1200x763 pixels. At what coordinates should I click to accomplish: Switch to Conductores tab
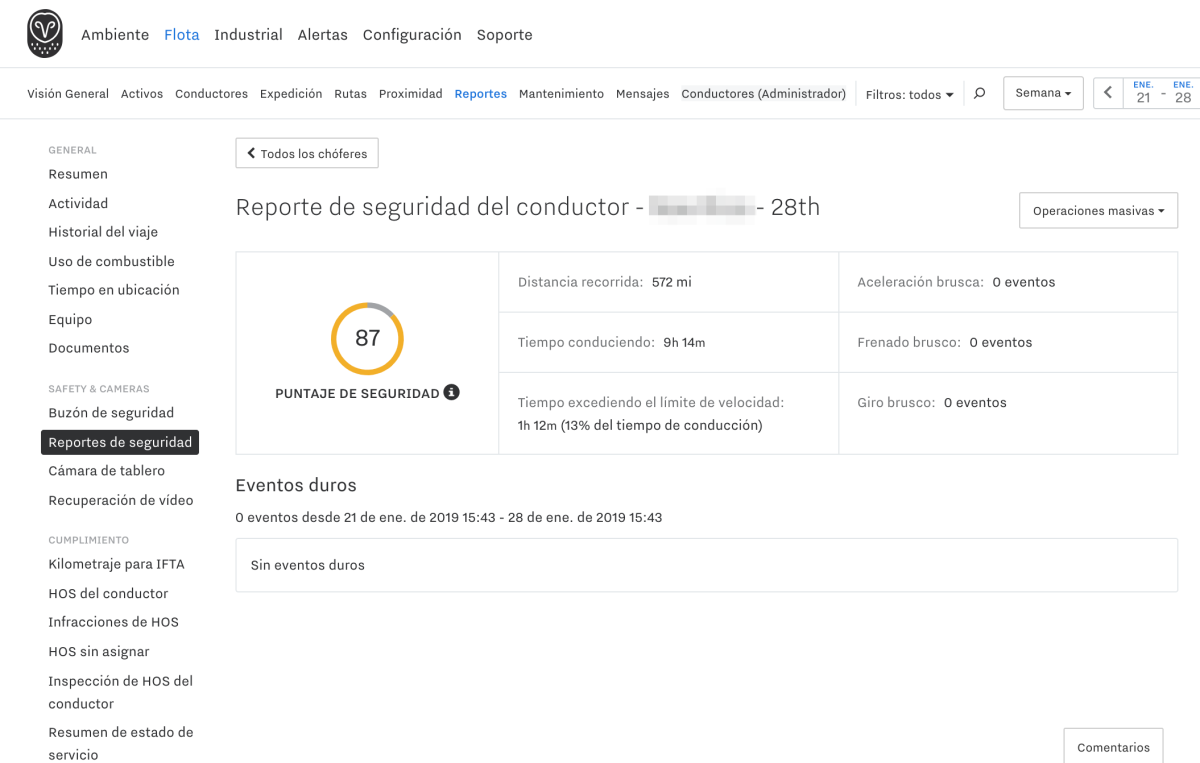(x=211, y=94)
